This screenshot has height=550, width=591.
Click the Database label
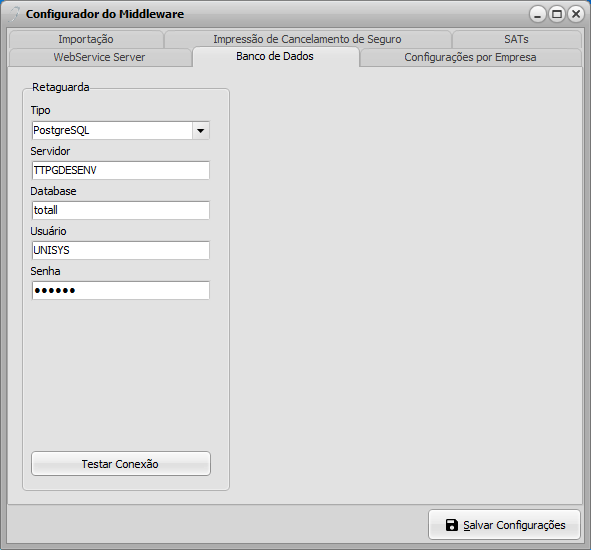[x=53, y=191]
